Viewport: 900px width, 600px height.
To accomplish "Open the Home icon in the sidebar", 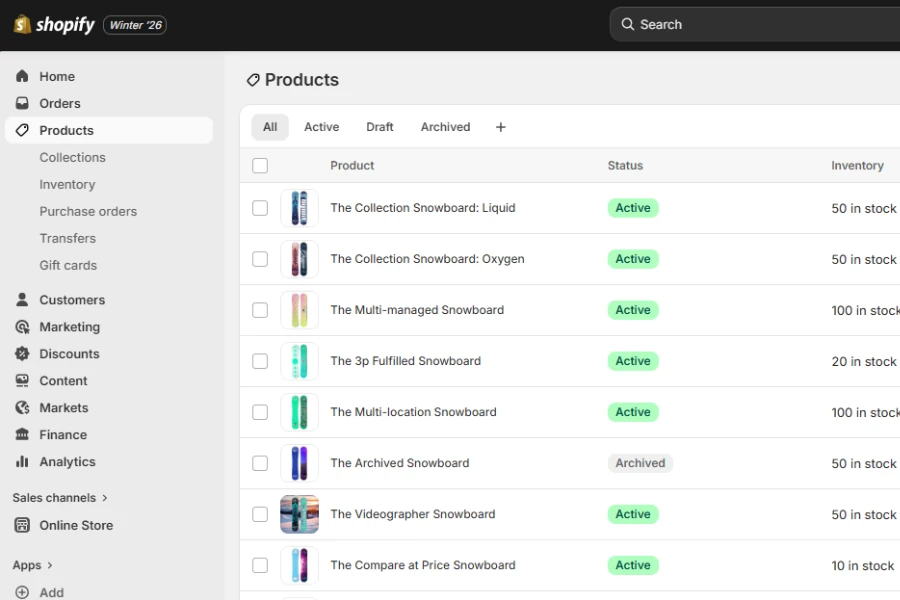I will coord(21,76).
